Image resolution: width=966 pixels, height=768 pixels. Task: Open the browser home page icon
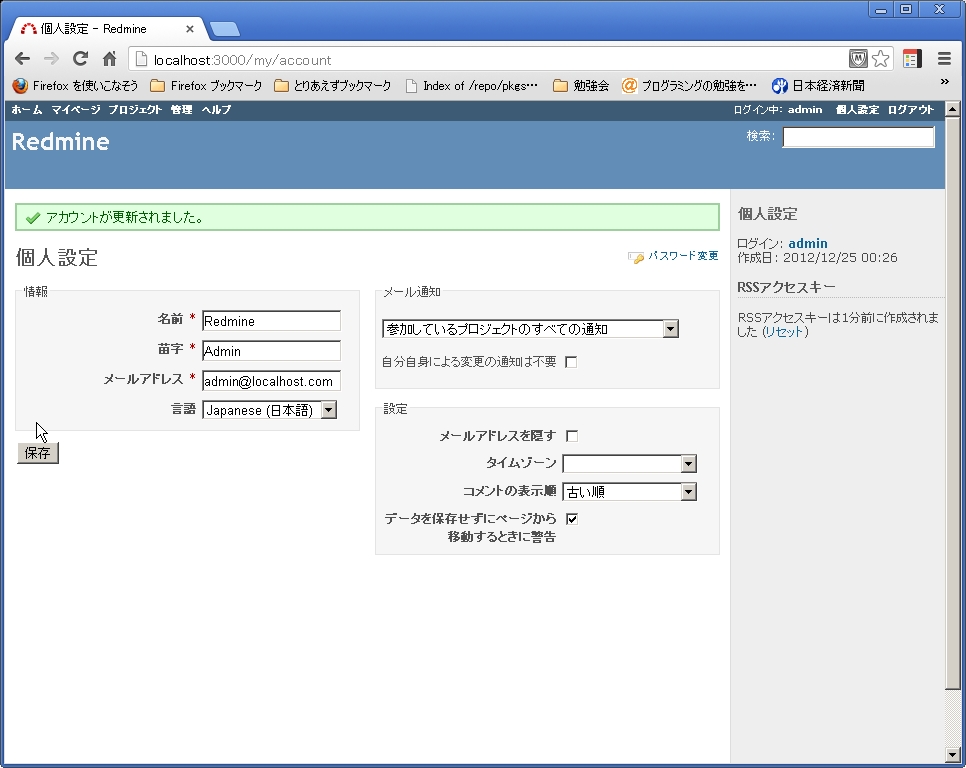[x=110, y=59]
